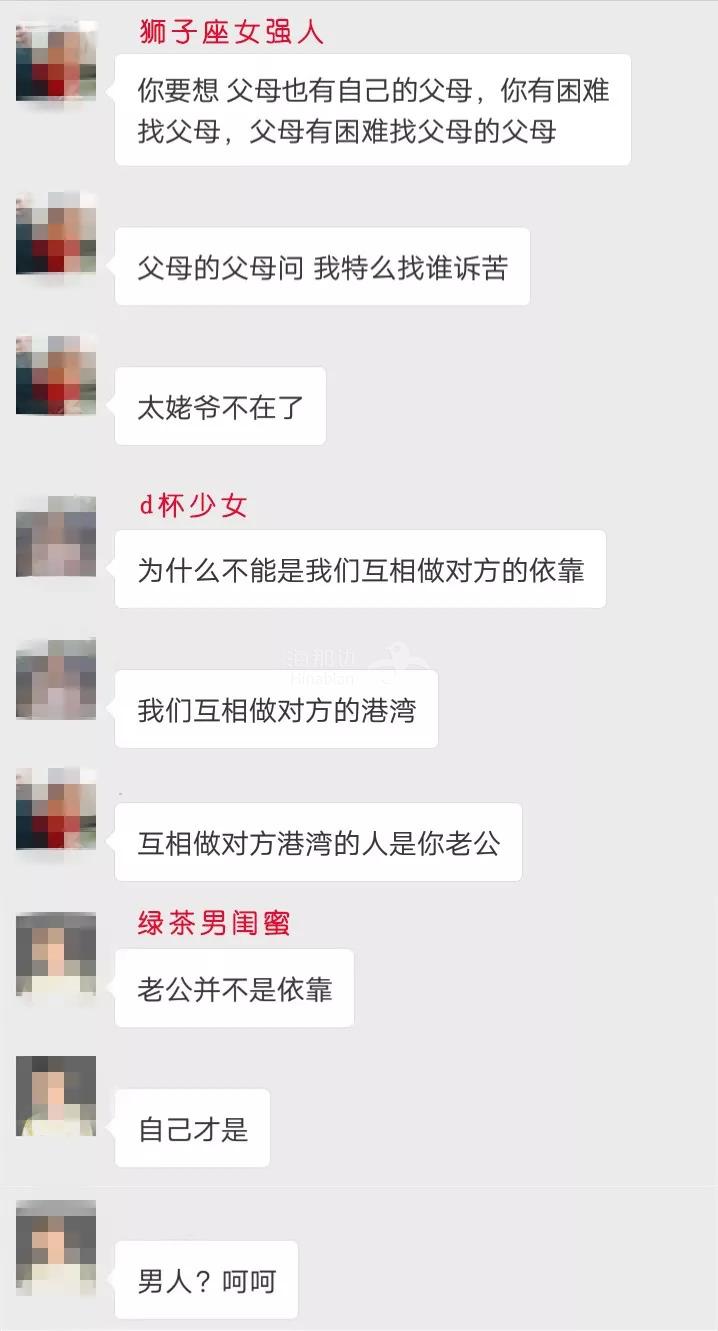Select the 老公并不是依靠 message bubble
This screenshot has height=1331, width=718.
point(234,988)
